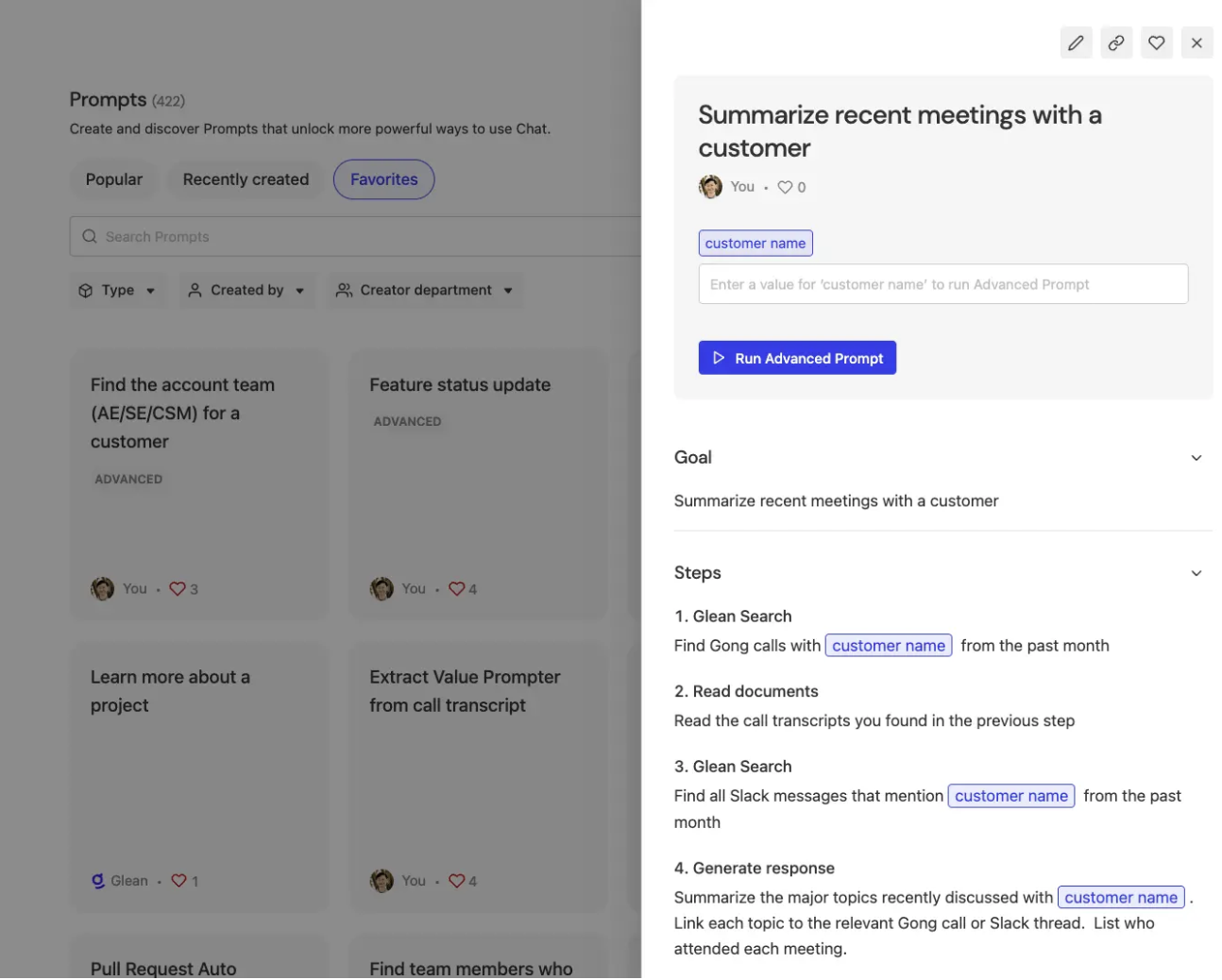Screen dimensions: 1222x980
Task: Click heart icon on Feature status update card
Action: click(457, 588)
